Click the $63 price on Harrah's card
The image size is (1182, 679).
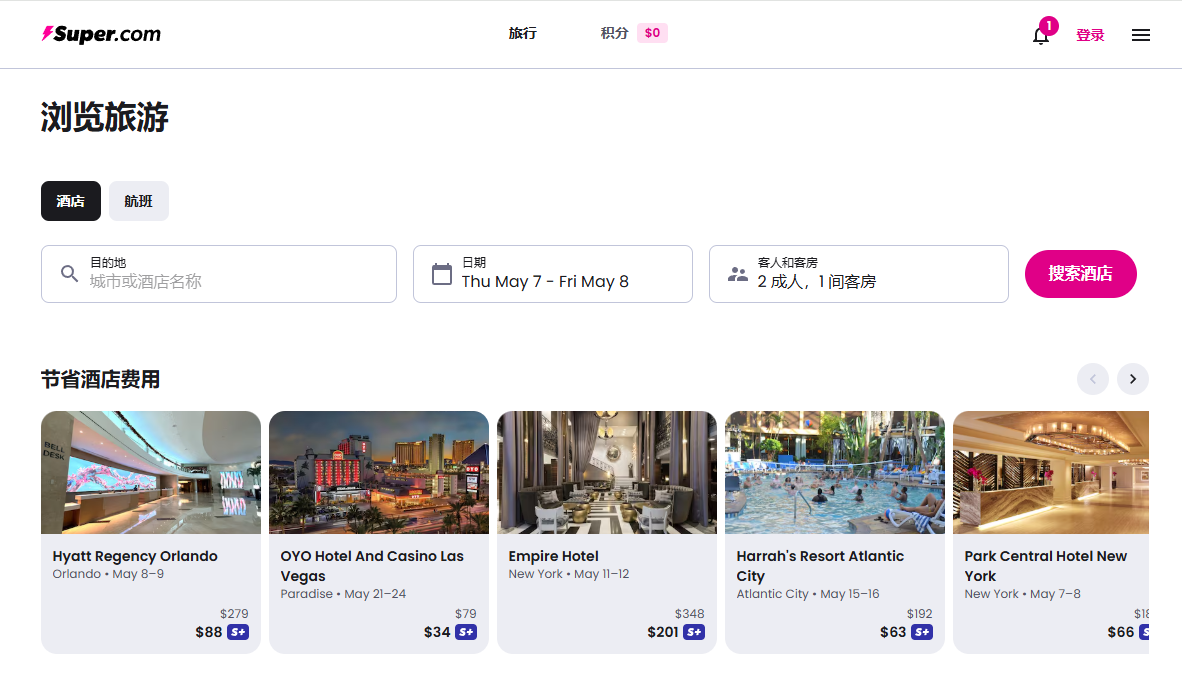pos(893,632)
